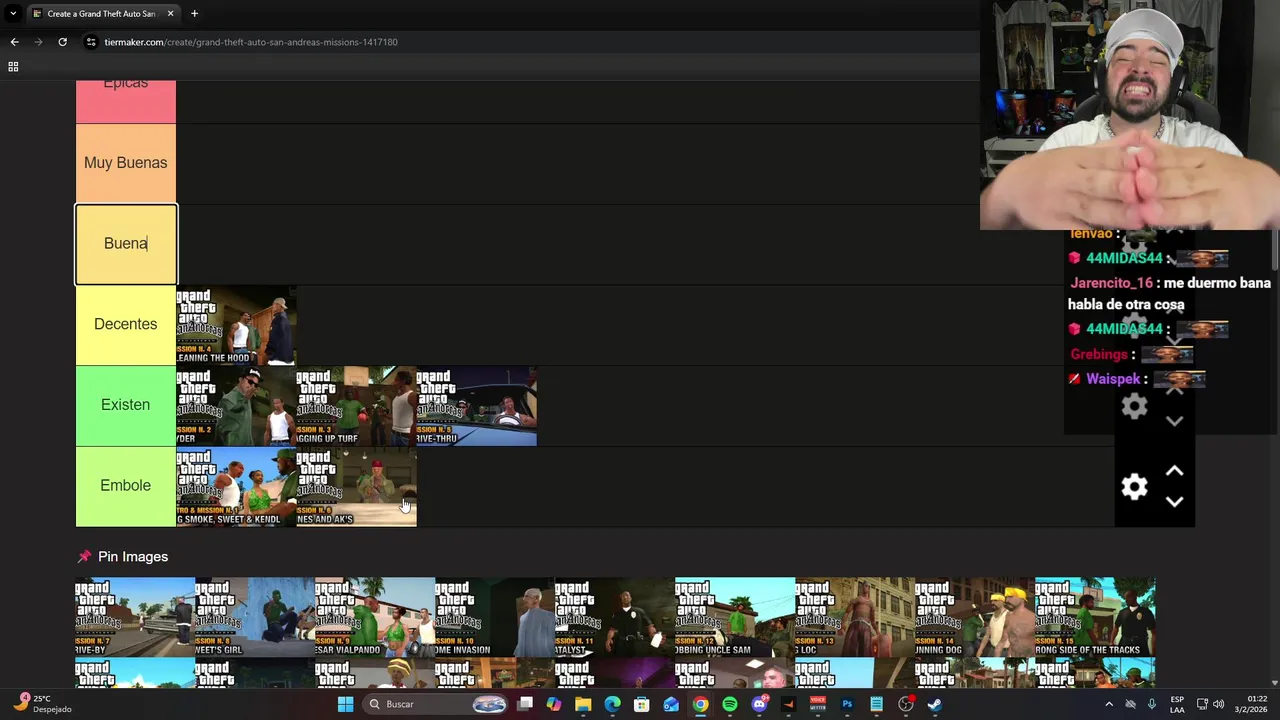The image size is (1280, 720).
Task: Switch the ESP LAA keyboard language indicator
Action: click(1177, 704)
